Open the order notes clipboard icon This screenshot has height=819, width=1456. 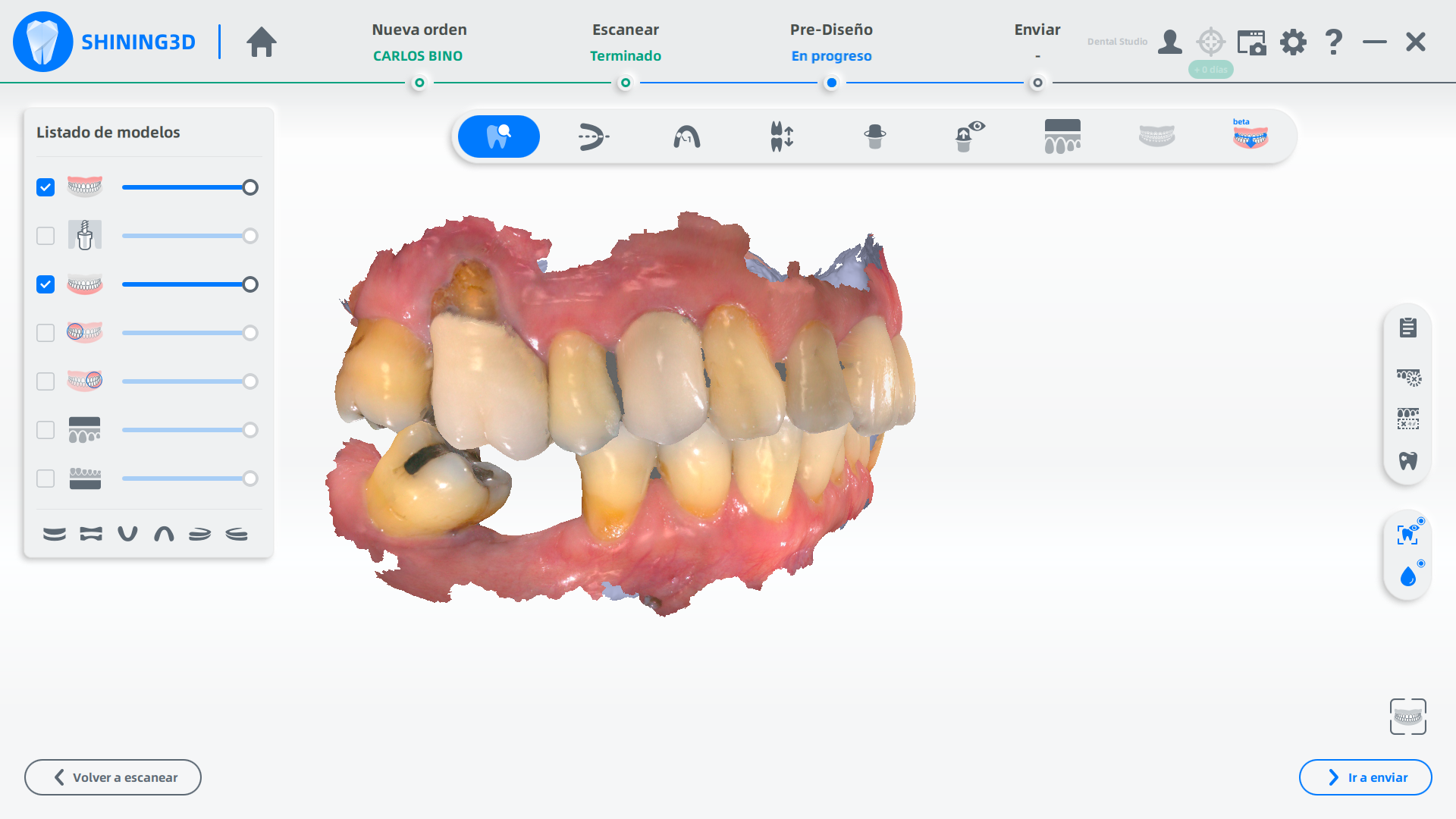coord(1407,328)
